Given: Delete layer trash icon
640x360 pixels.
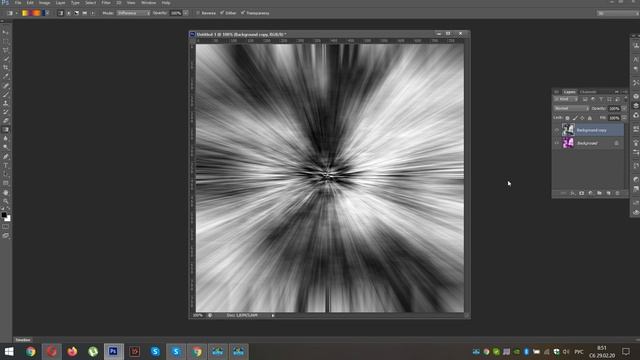Looking at the screenshot, I should [x=617, y=193].
